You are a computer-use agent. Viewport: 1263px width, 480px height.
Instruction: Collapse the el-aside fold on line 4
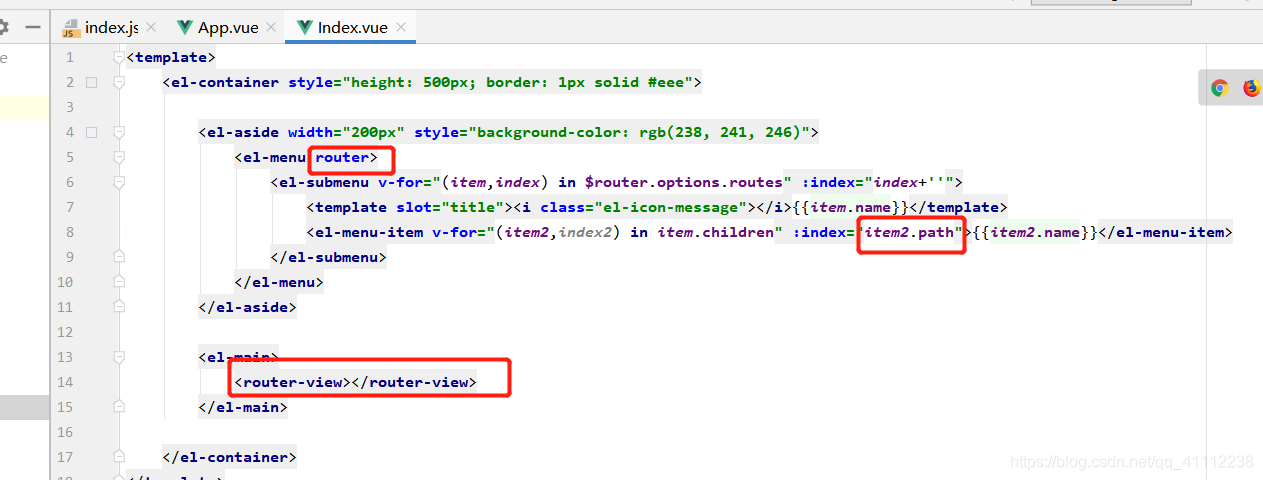(x=120, y=132)
